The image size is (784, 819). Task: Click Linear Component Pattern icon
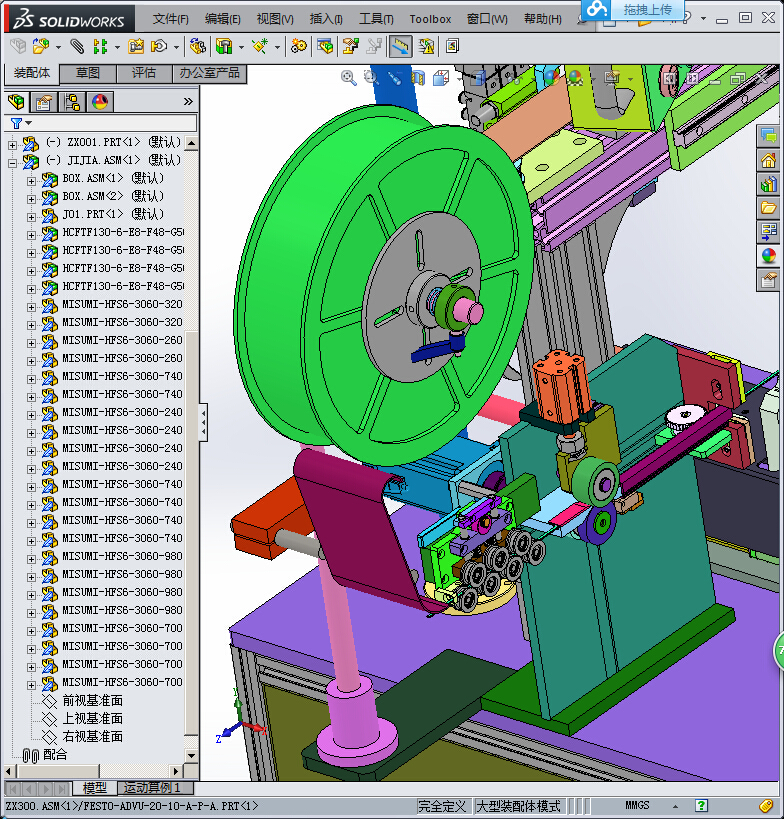100,46
